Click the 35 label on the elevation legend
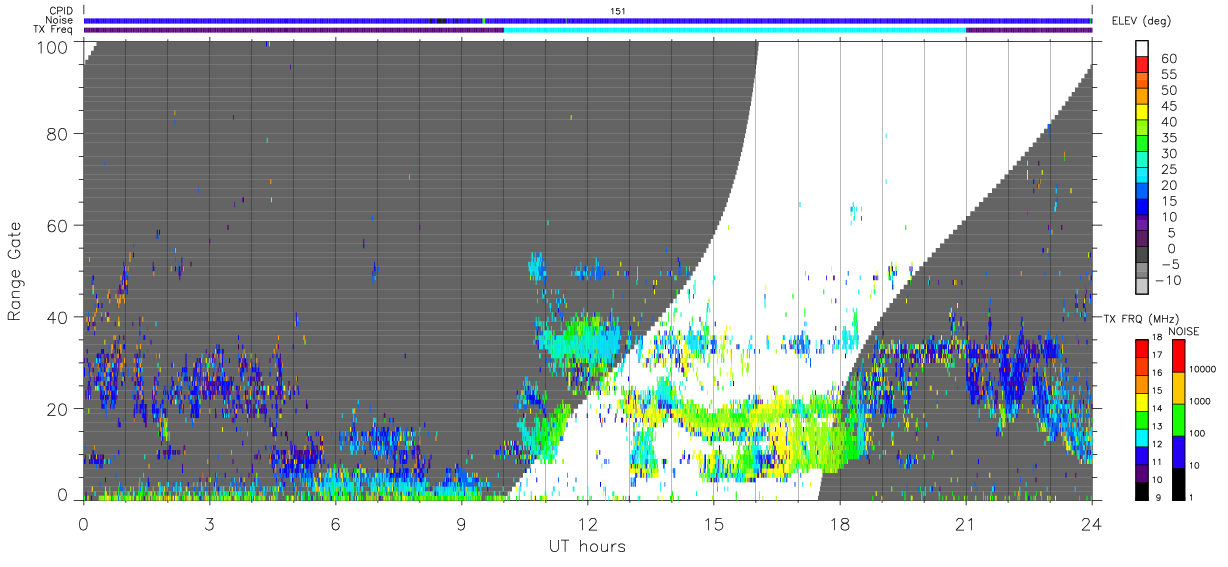1228x567 pixels. (x=1167, y=138)
